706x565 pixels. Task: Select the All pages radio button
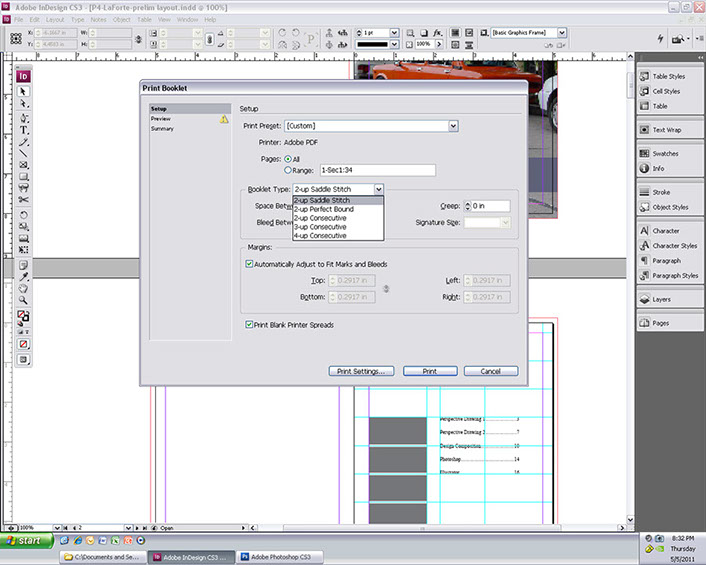288,159
